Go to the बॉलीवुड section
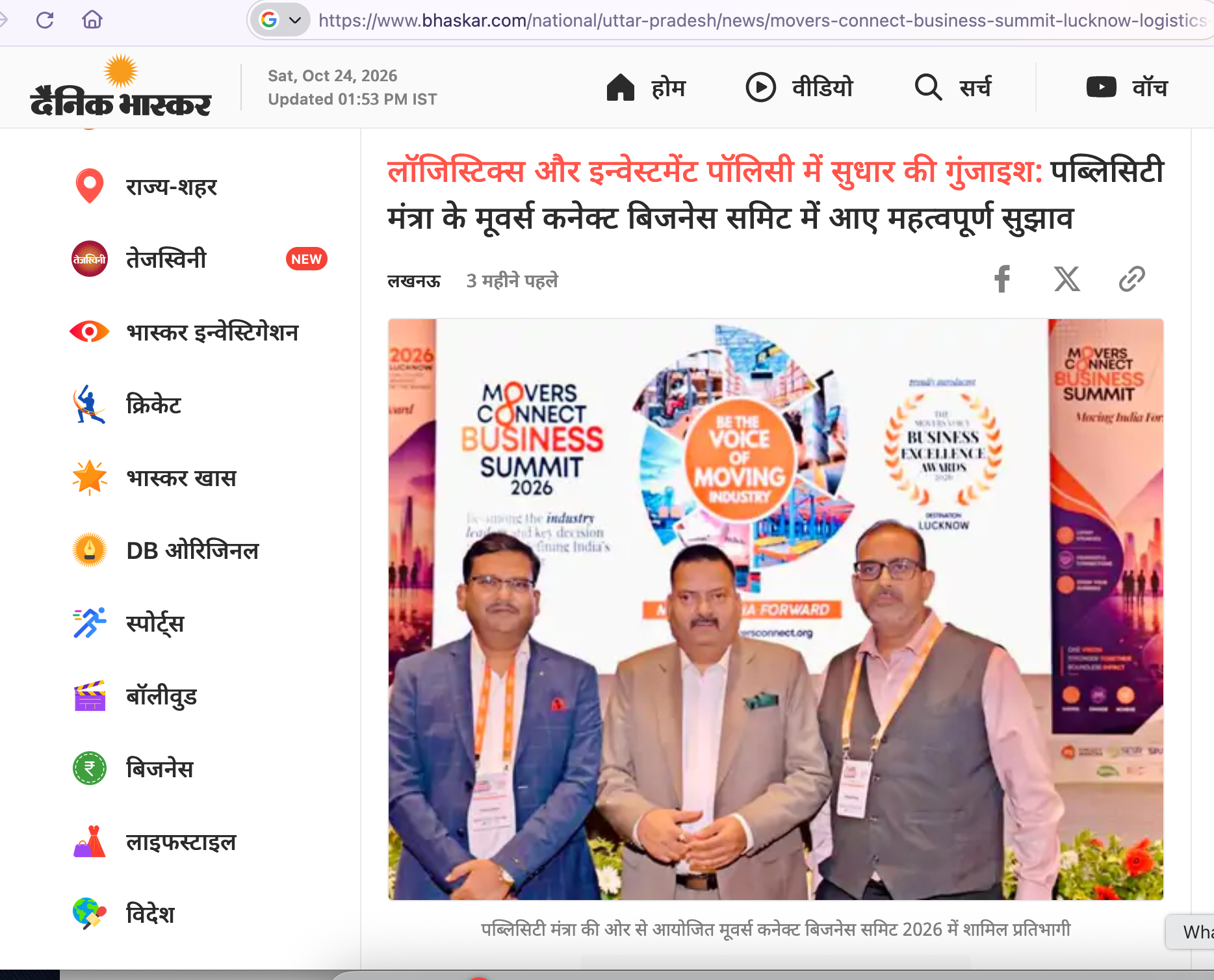The height and width of the screenshot is (980, 1214). [x=161, y=695]
